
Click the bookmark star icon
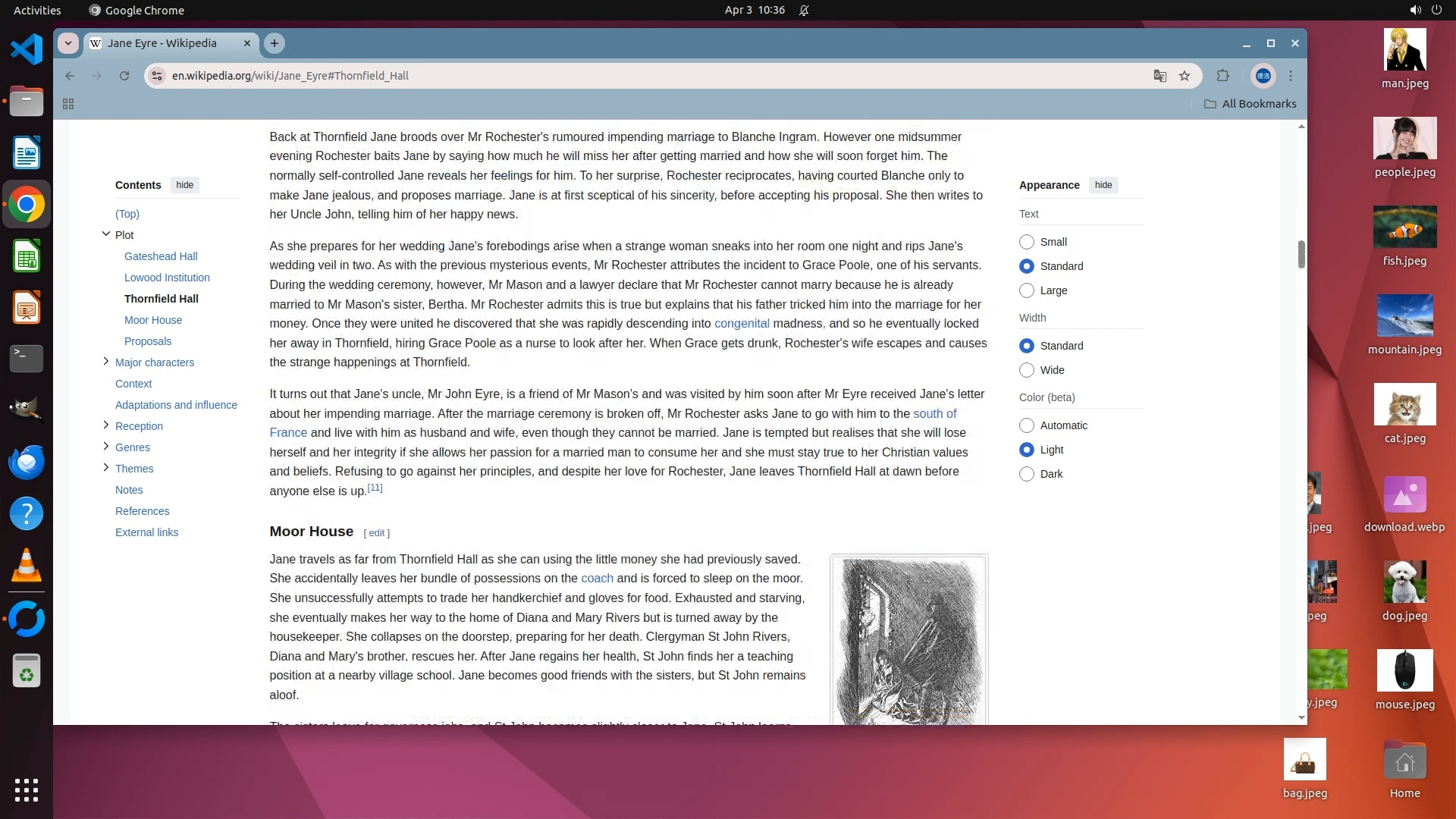pos(1185,76)
